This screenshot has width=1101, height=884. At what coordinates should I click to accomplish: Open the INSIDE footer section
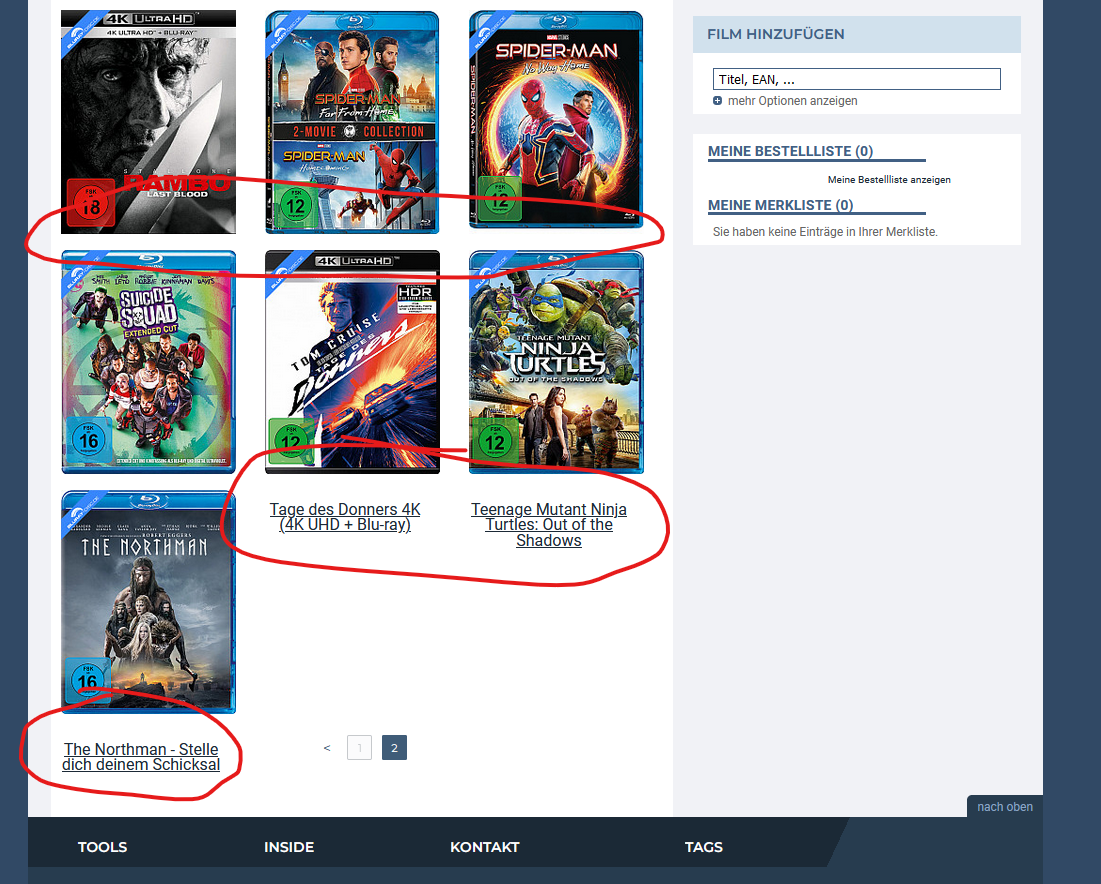coord(289,847)
